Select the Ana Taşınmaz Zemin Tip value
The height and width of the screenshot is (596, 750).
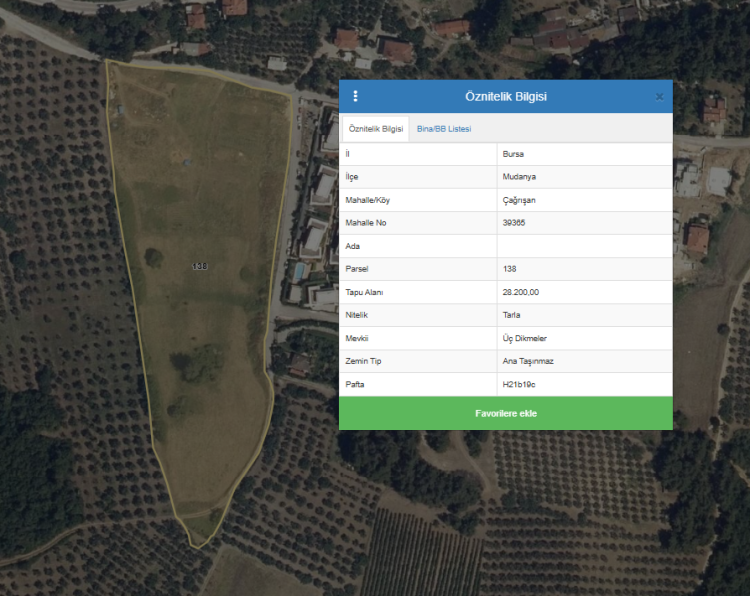tap(526, 361)
